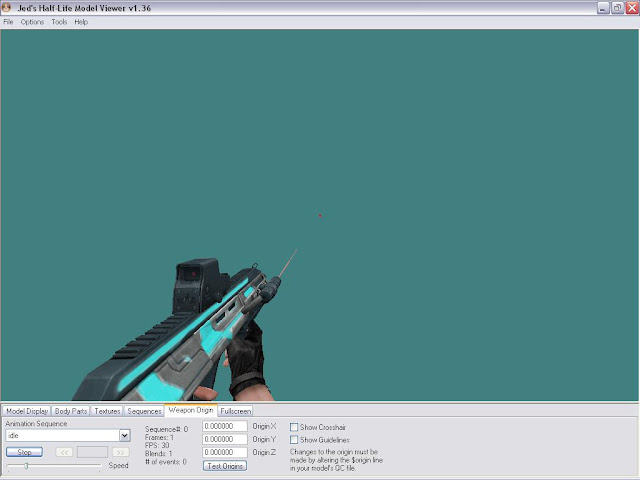Screen dimensions: 640x480
Task: Enable Show Guidelines checkbox
Action: 294,440
